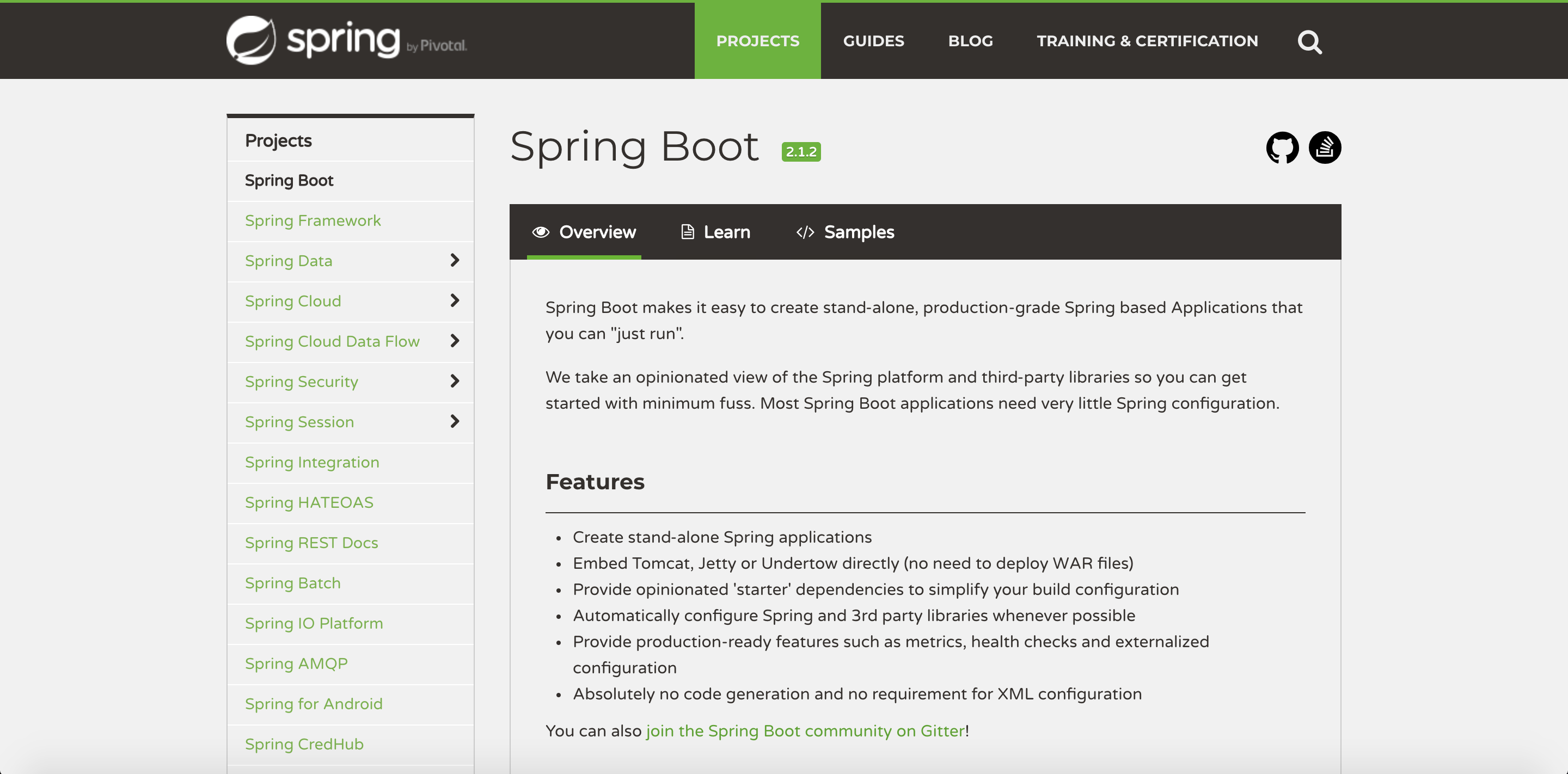Open the Spring Data sidebar link
The width and height of the screenshot is (1568, 774).
click(x=289, y=261)
